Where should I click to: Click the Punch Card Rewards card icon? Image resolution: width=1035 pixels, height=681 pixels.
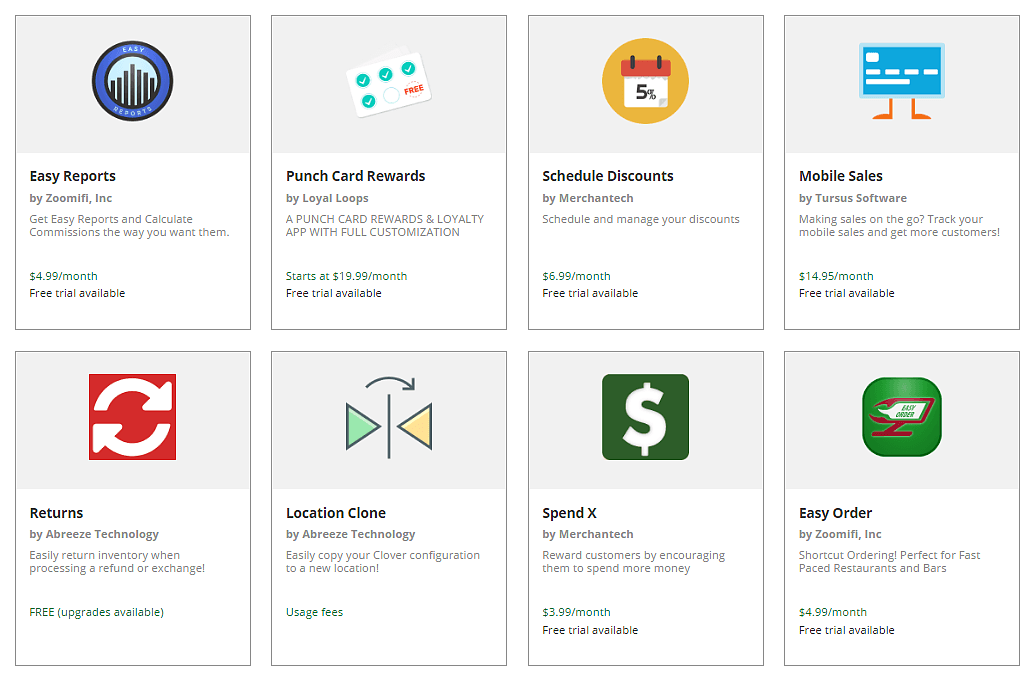point(389,82)
